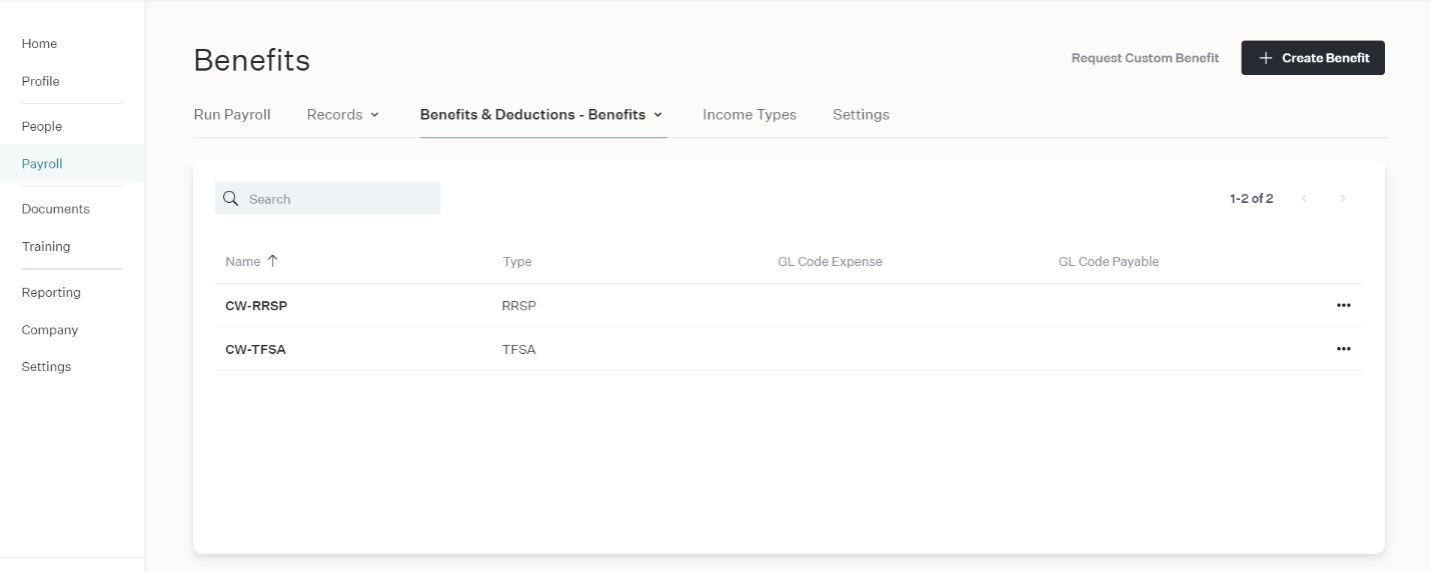The width and height of the screenshot is (1430, 574).
Task: Open the three-dot menu for CW-TFSA
Action: [1343, 349]
